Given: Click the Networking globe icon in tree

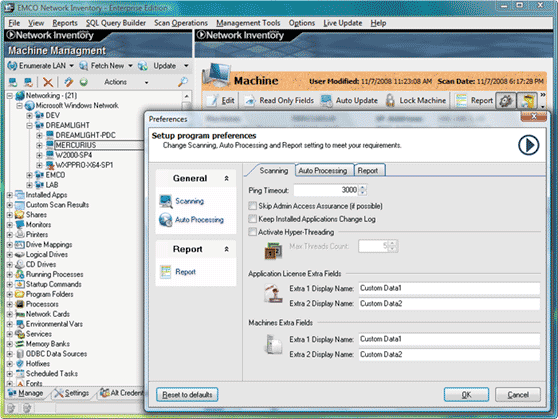Looking at the screenshot, I should coord(20,95).
